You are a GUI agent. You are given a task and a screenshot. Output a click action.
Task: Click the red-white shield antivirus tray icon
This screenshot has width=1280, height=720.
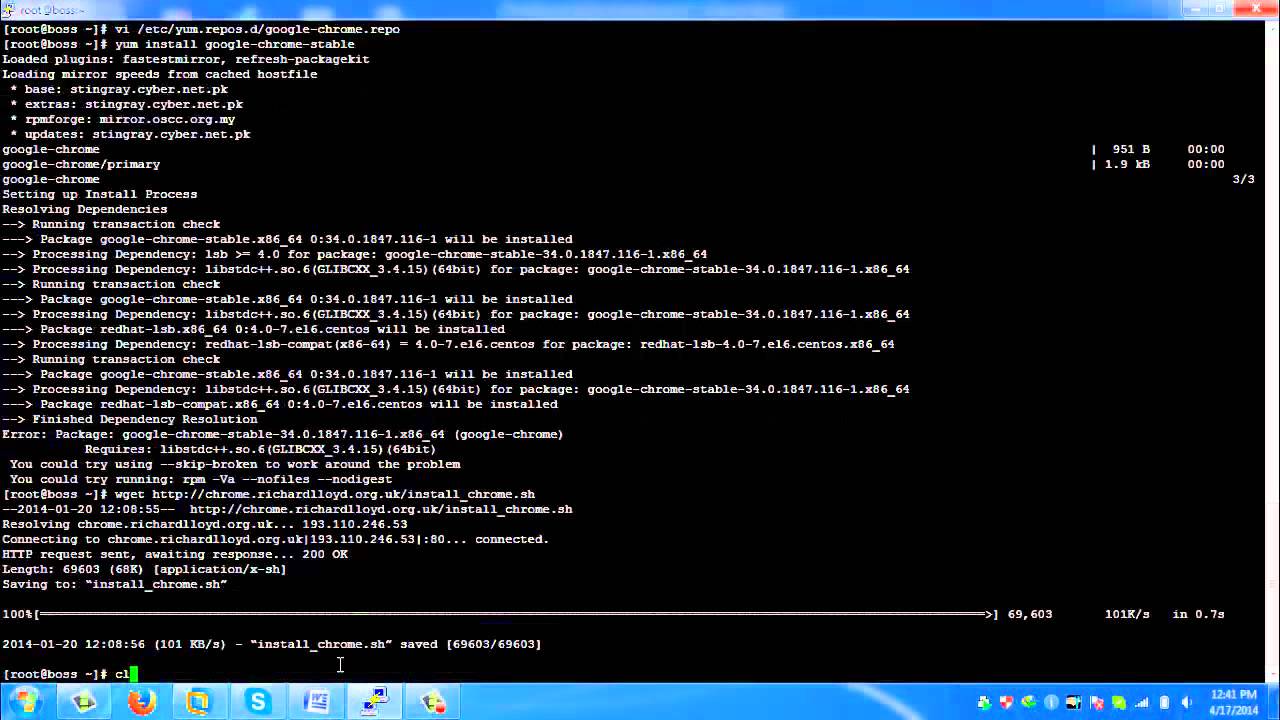click(x=1006, y=702)
